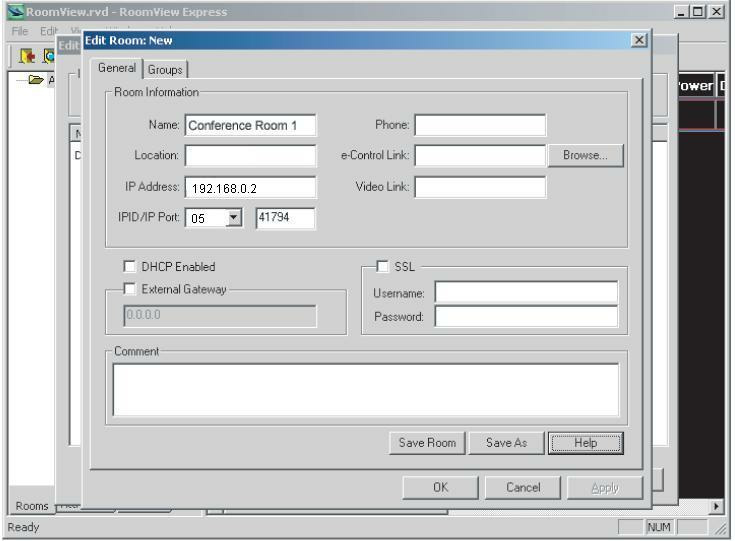735x541 pixels.
Task: Click the Apply button
Action: tap(605, 488)
